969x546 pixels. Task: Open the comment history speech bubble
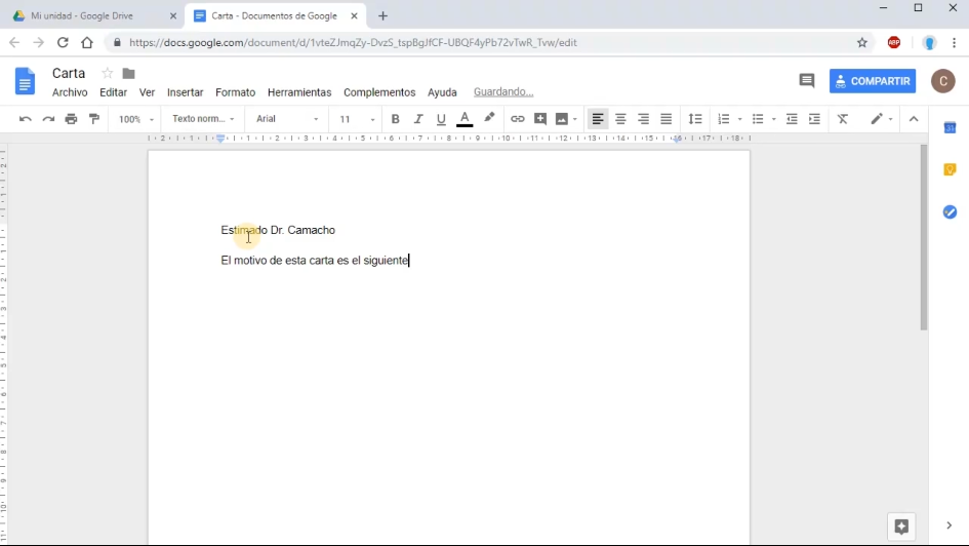[x=806, y=81]
